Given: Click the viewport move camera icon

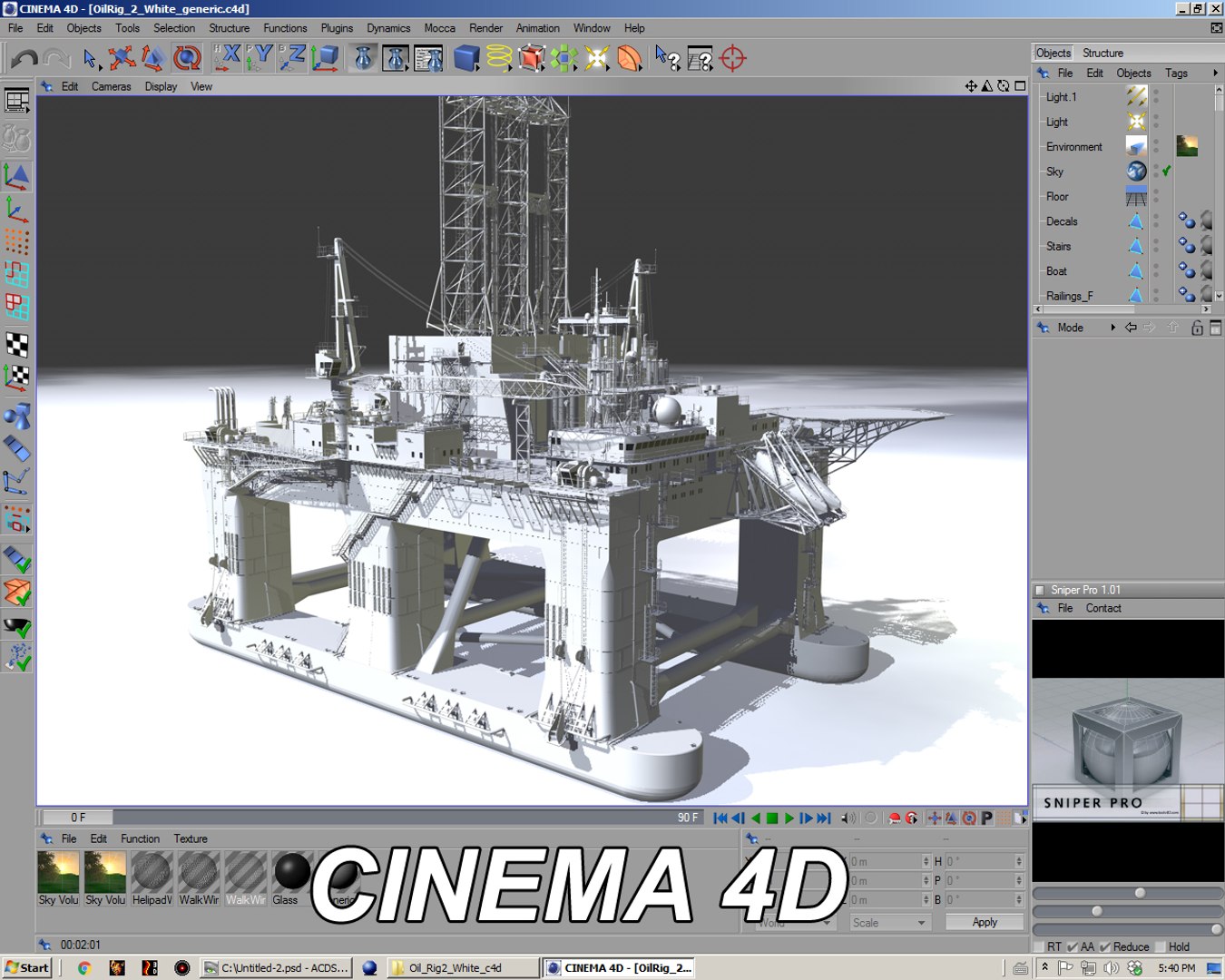Looking at the screenshot, I should click(x=971, y=86).
